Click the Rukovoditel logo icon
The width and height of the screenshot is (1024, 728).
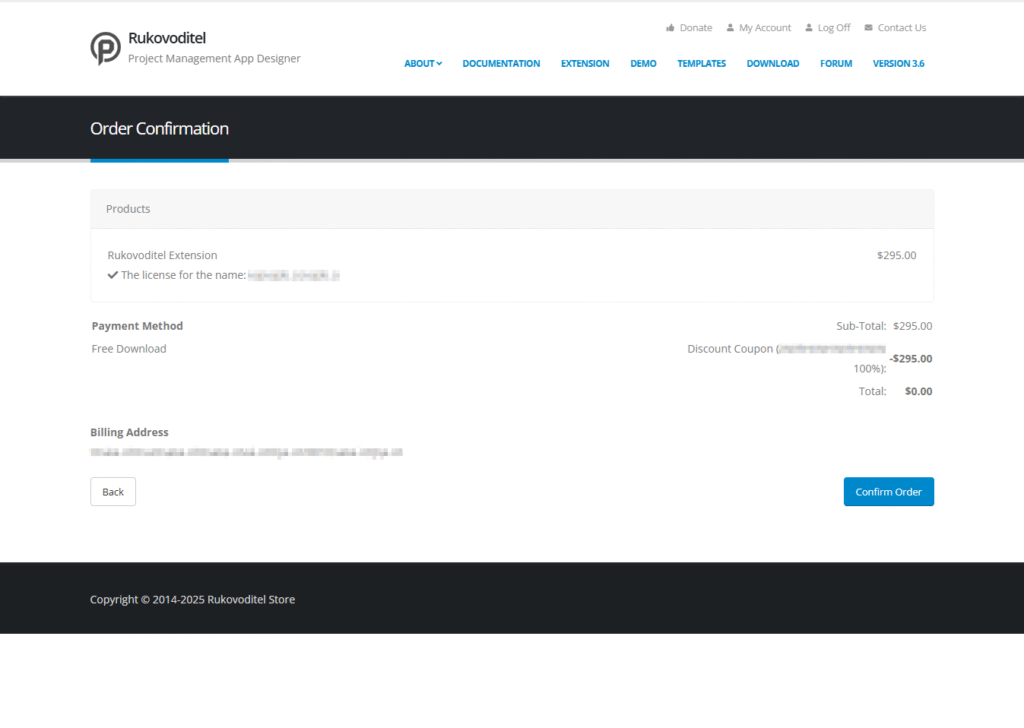click(105, 48)
